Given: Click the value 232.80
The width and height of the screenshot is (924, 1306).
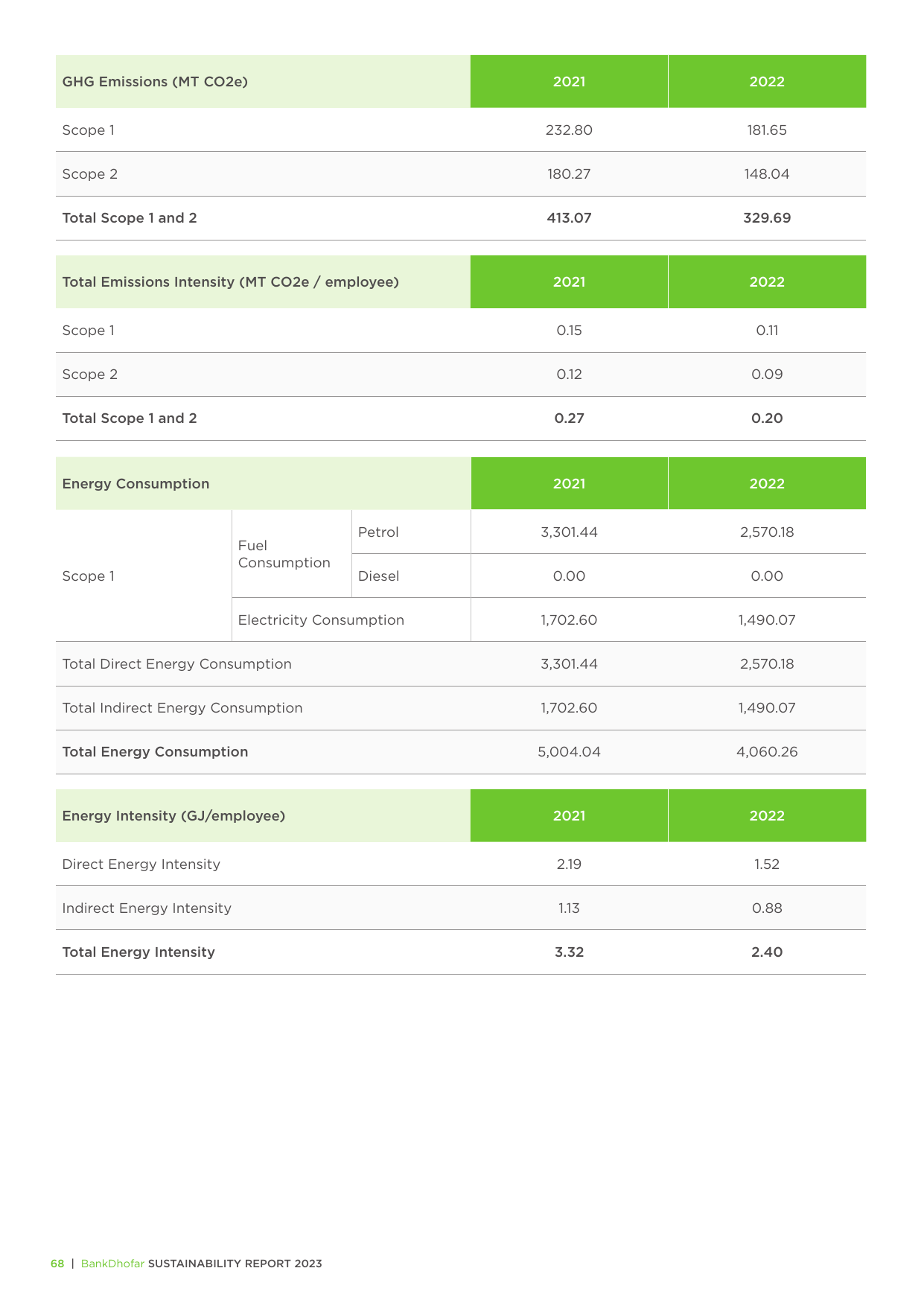Looking at the screenshot, I should click(x=569, y=130).
